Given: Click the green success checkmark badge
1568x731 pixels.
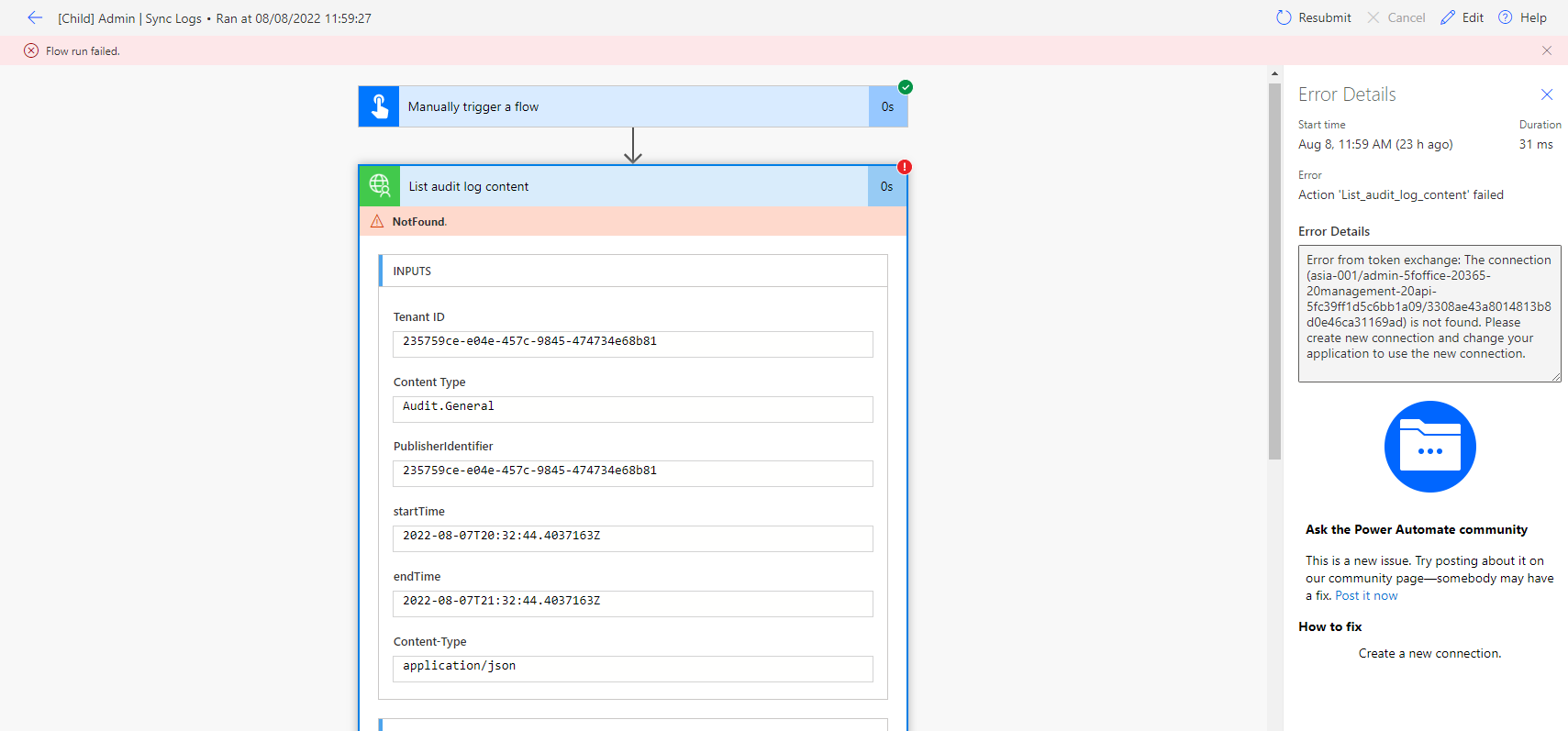Looking at the screenshot, I should (x=906, y=87).
